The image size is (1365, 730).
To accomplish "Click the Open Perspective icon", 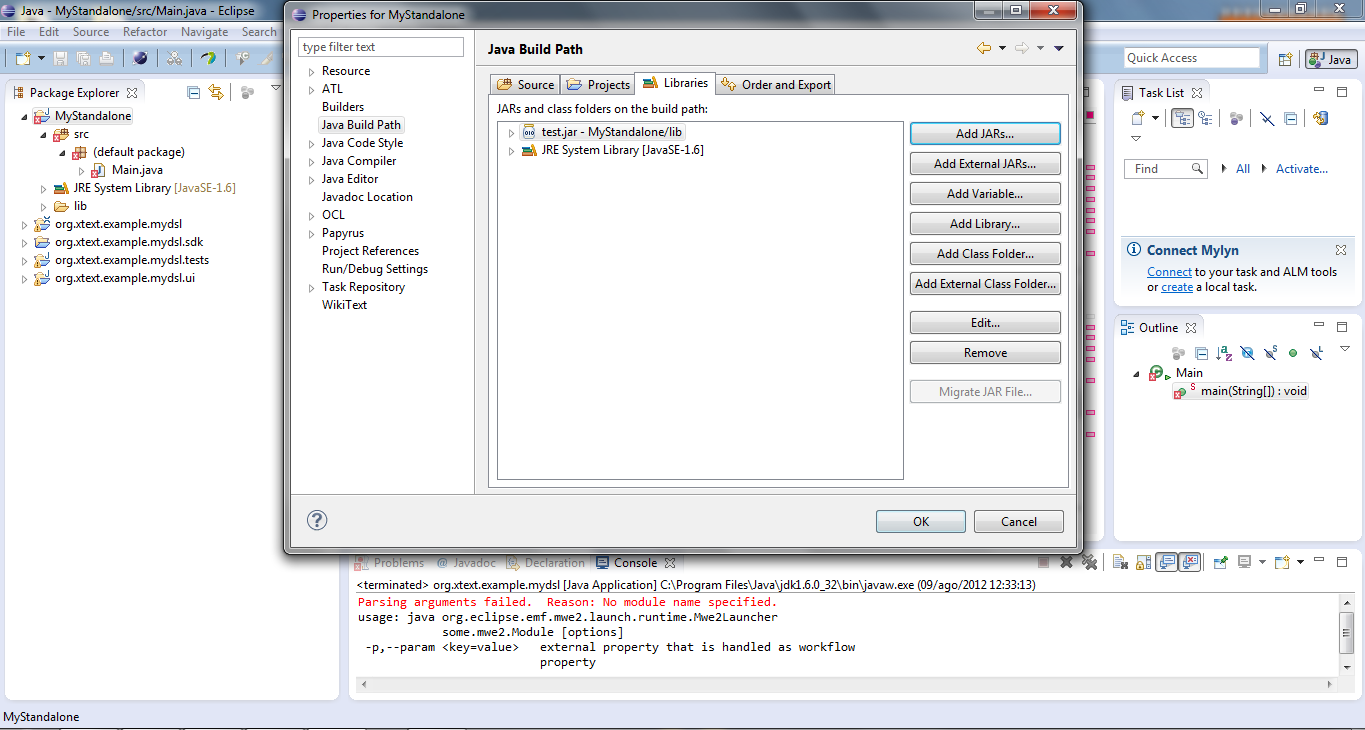I will tap(1286, 59).
